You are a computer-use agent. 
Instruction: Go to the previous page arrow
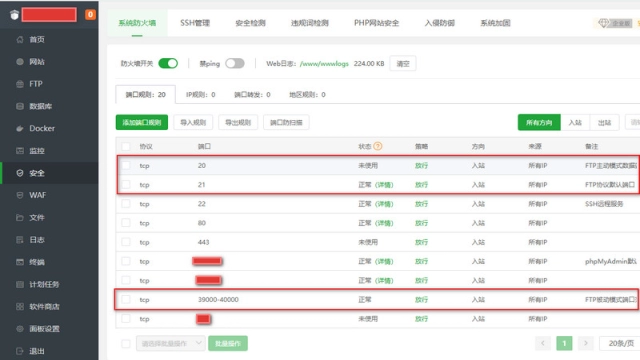tap(543, 343)
